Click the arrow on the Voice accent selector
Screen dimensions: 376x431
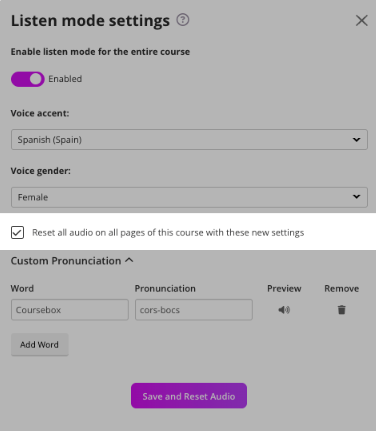pyautogui.click(x=356, y=140)
